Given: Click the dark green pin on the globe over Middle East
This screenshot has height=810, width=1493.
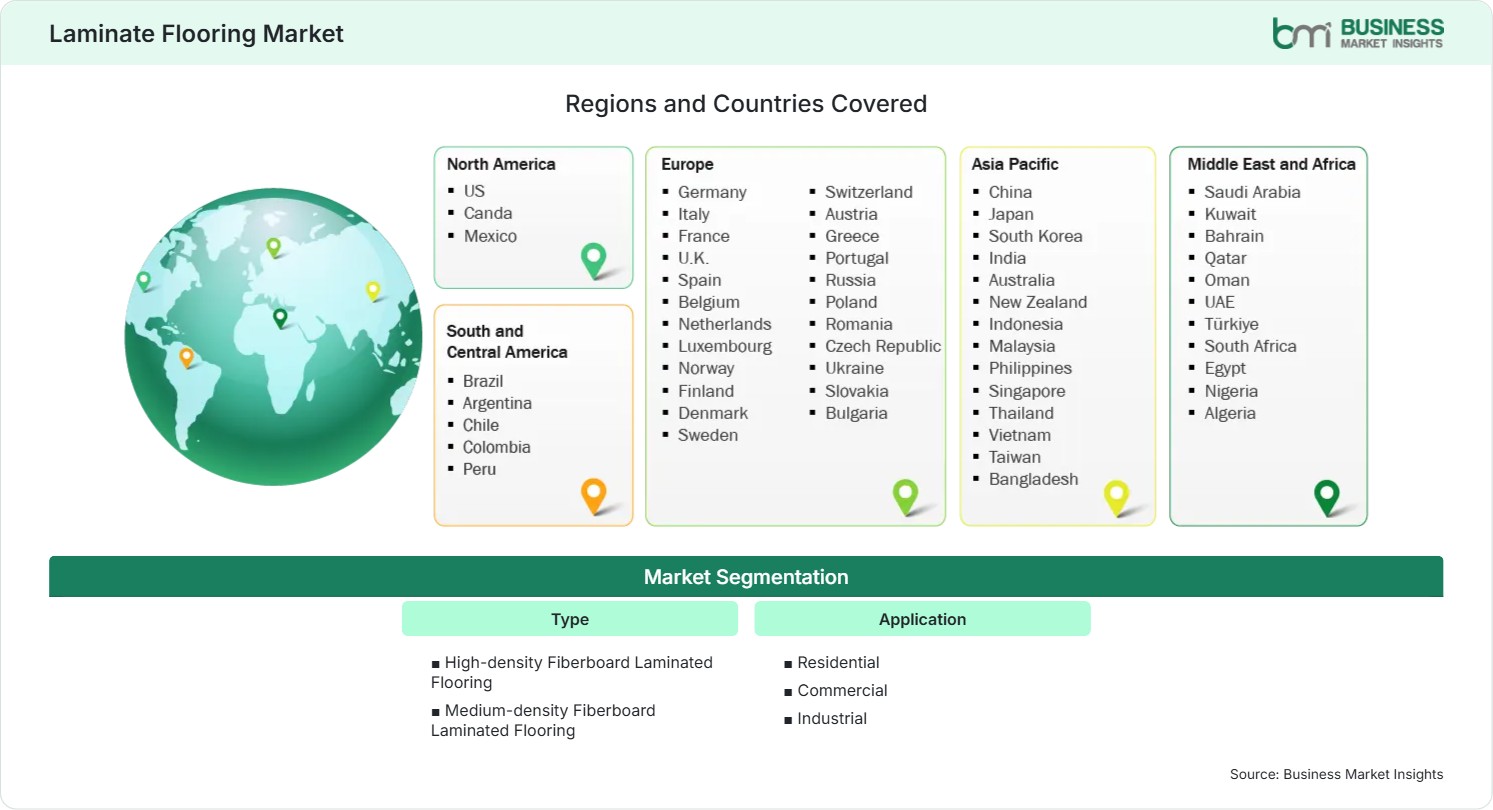Looking at the screenshot, I should 280,318.
